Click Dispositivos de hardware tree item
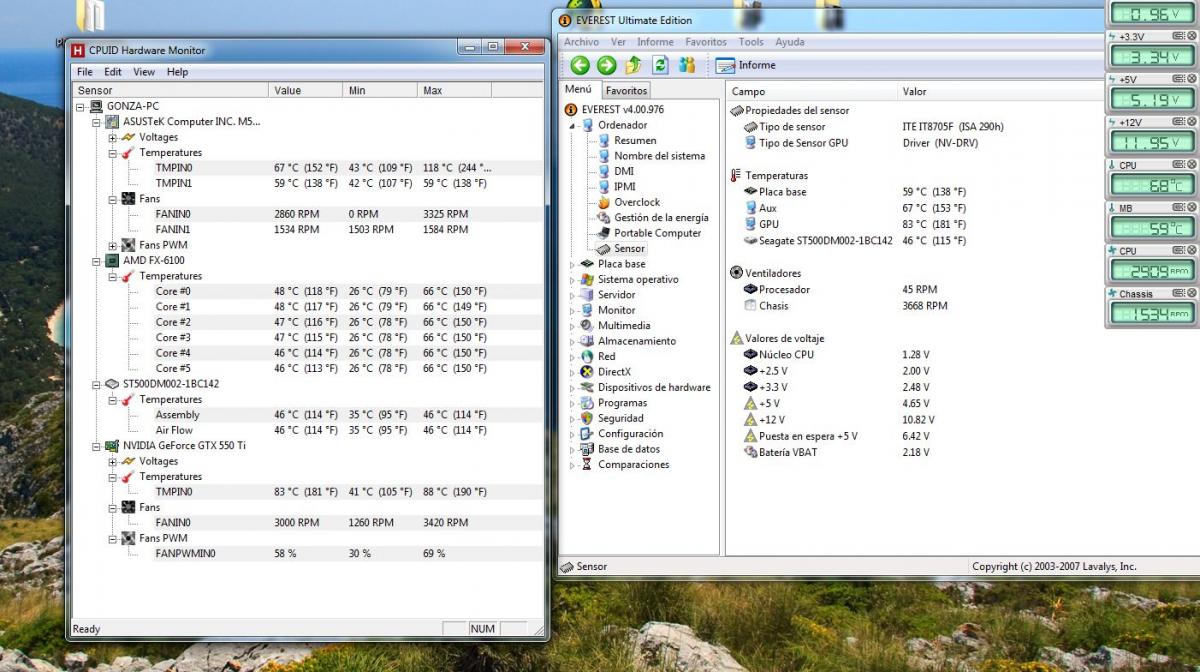The width and height of the screenshot is (1200, 672). pyautogui.click(x=654, y=388)
